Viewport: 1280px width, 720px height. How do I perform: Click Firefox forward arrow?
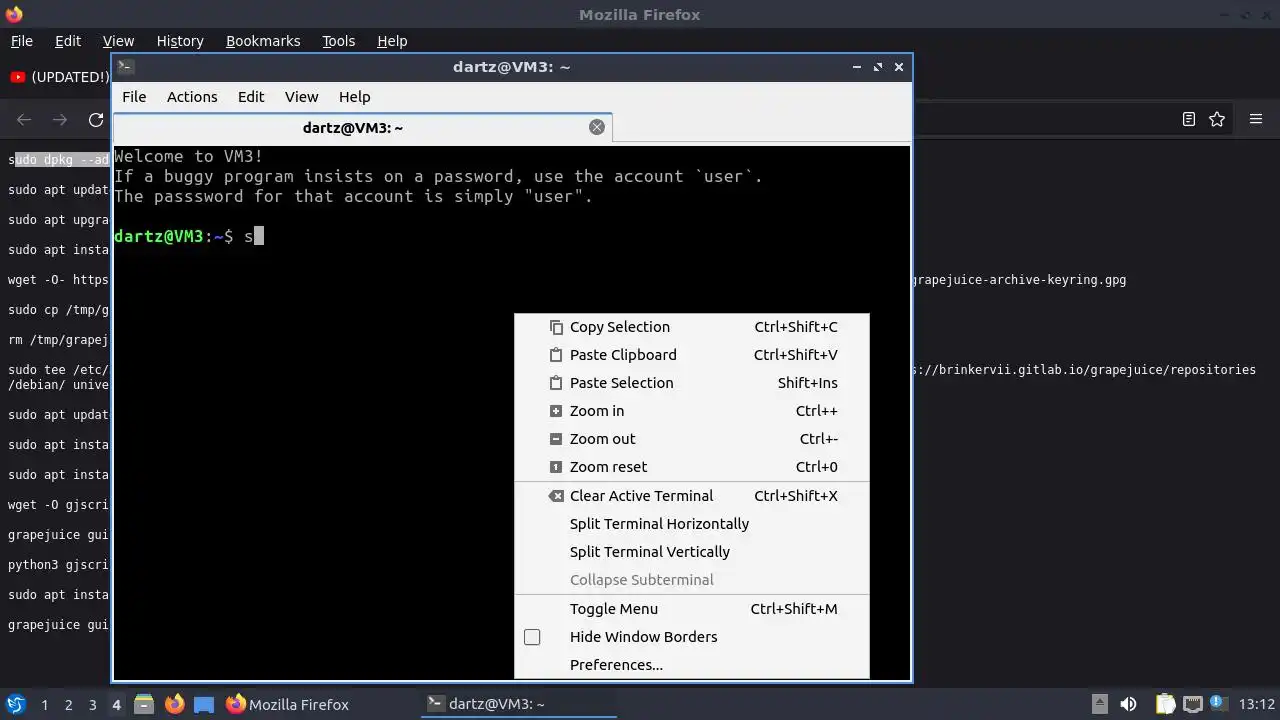pos(60,120)
